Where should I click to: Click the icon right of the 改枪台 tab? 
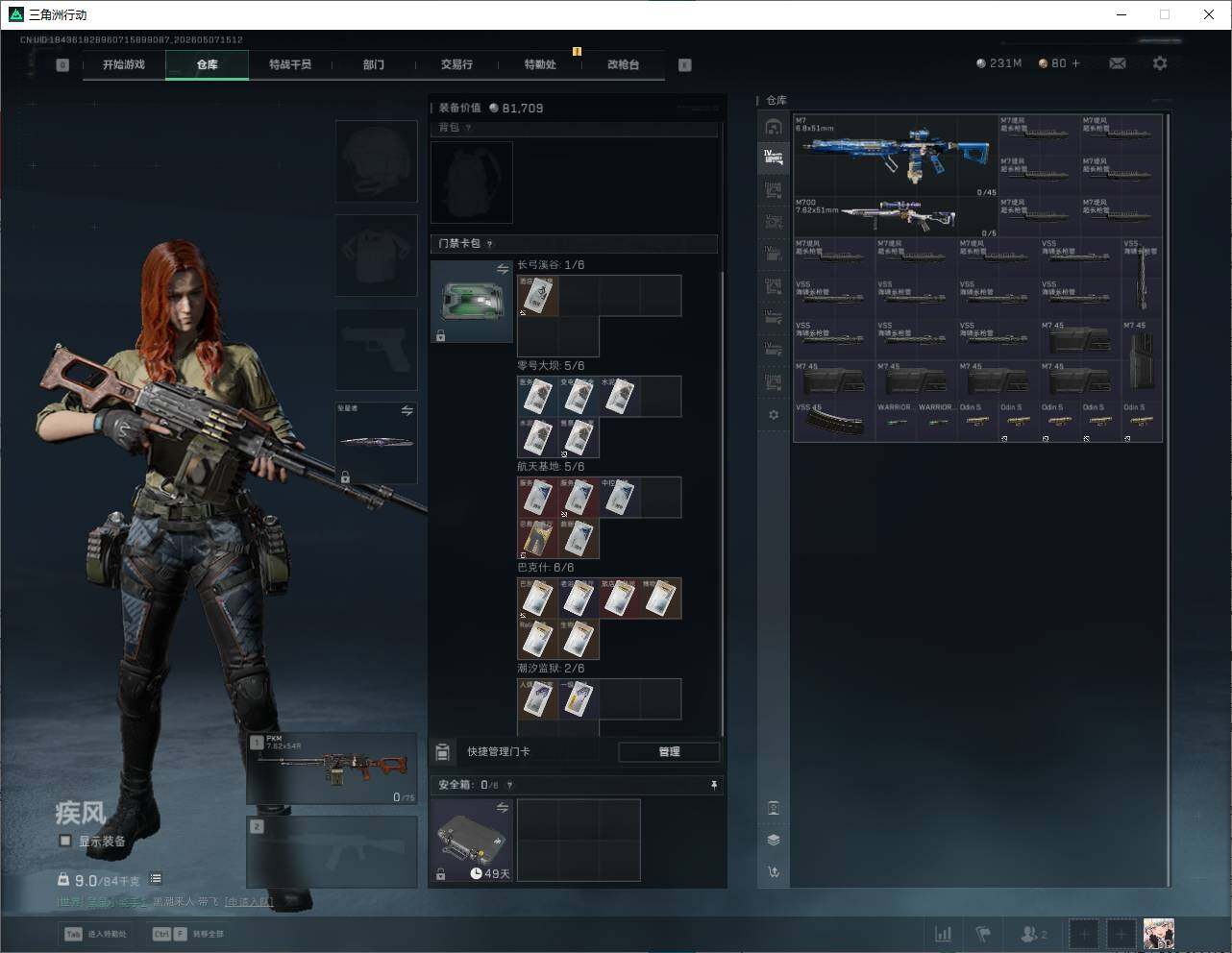(685, 65)
